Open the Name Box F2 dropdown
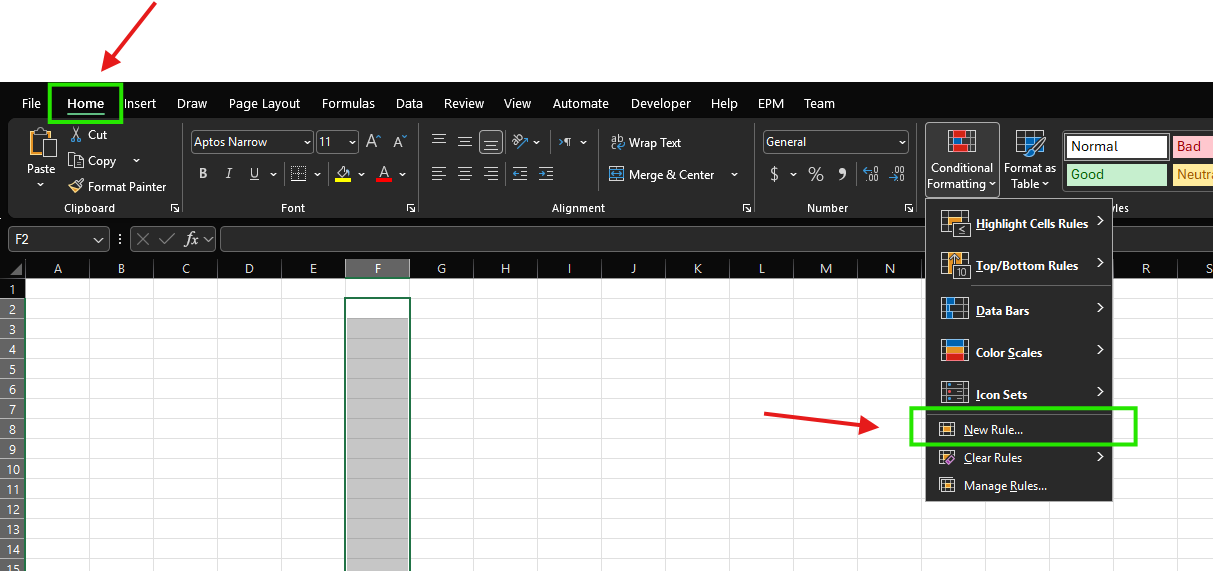 click(x=98, y=240)
